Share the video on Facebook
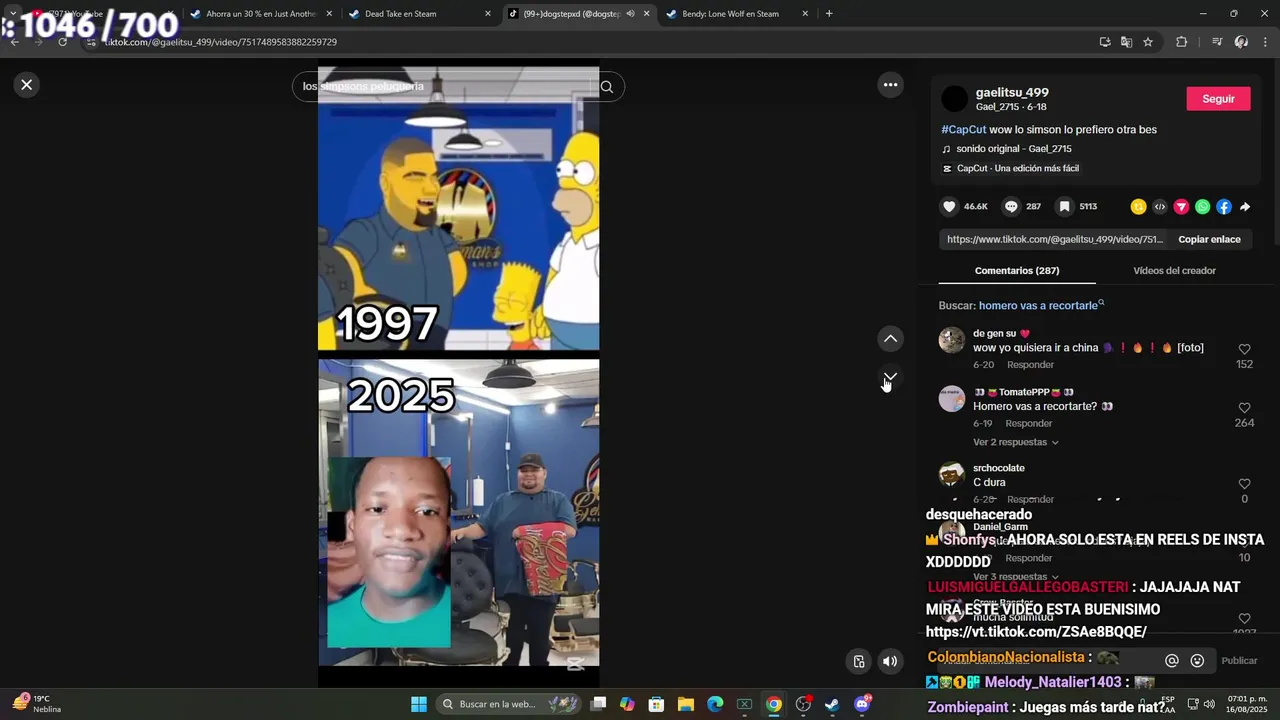The height and width of the screenshot is (720, 1280). (x=1224, y=207)
